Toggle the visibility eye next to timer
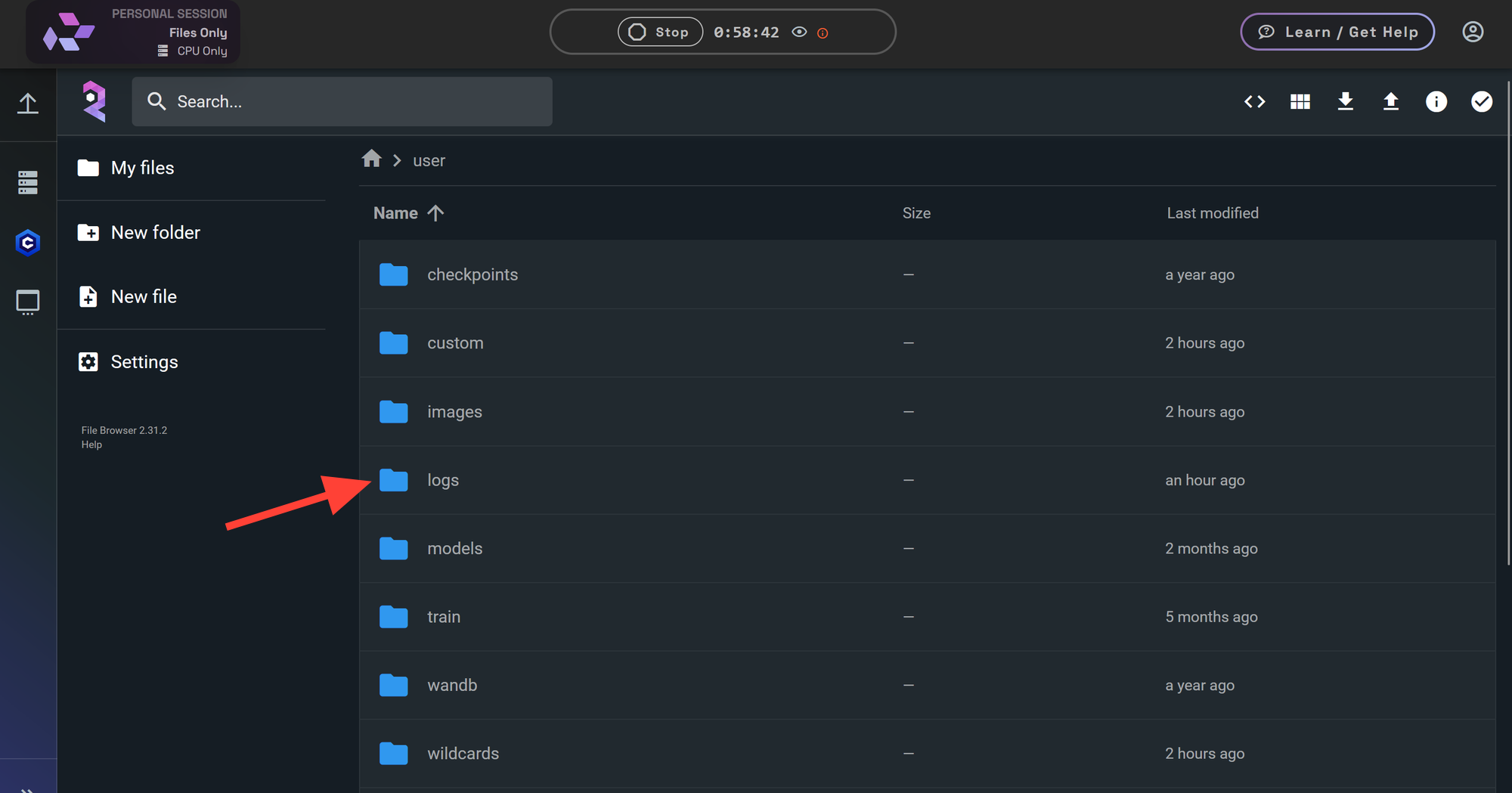Screen dimensions: 1512x793 point(799,32)
